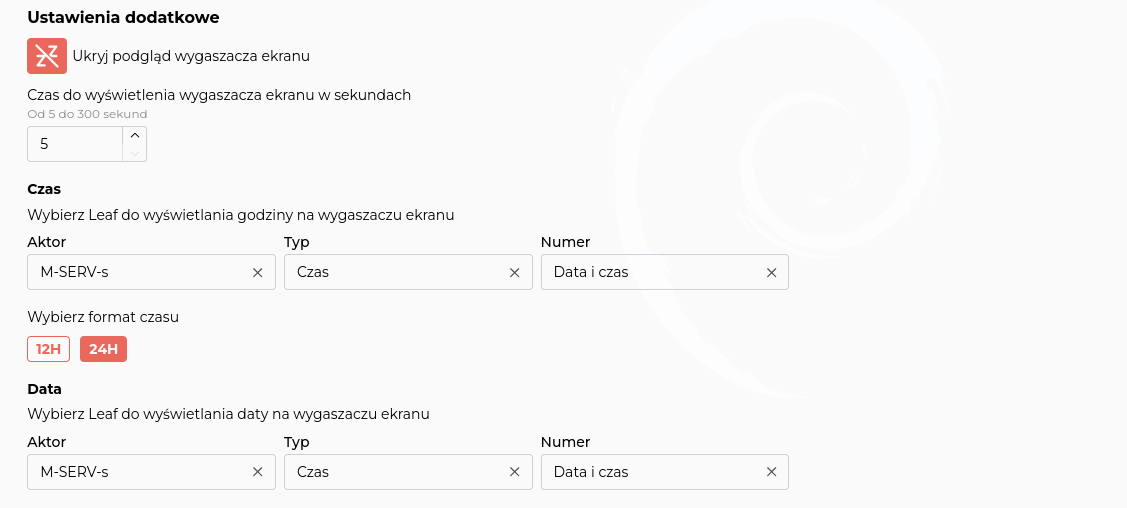
Task: Clear the Aktor value in the Data section
Action: point(257,472)
